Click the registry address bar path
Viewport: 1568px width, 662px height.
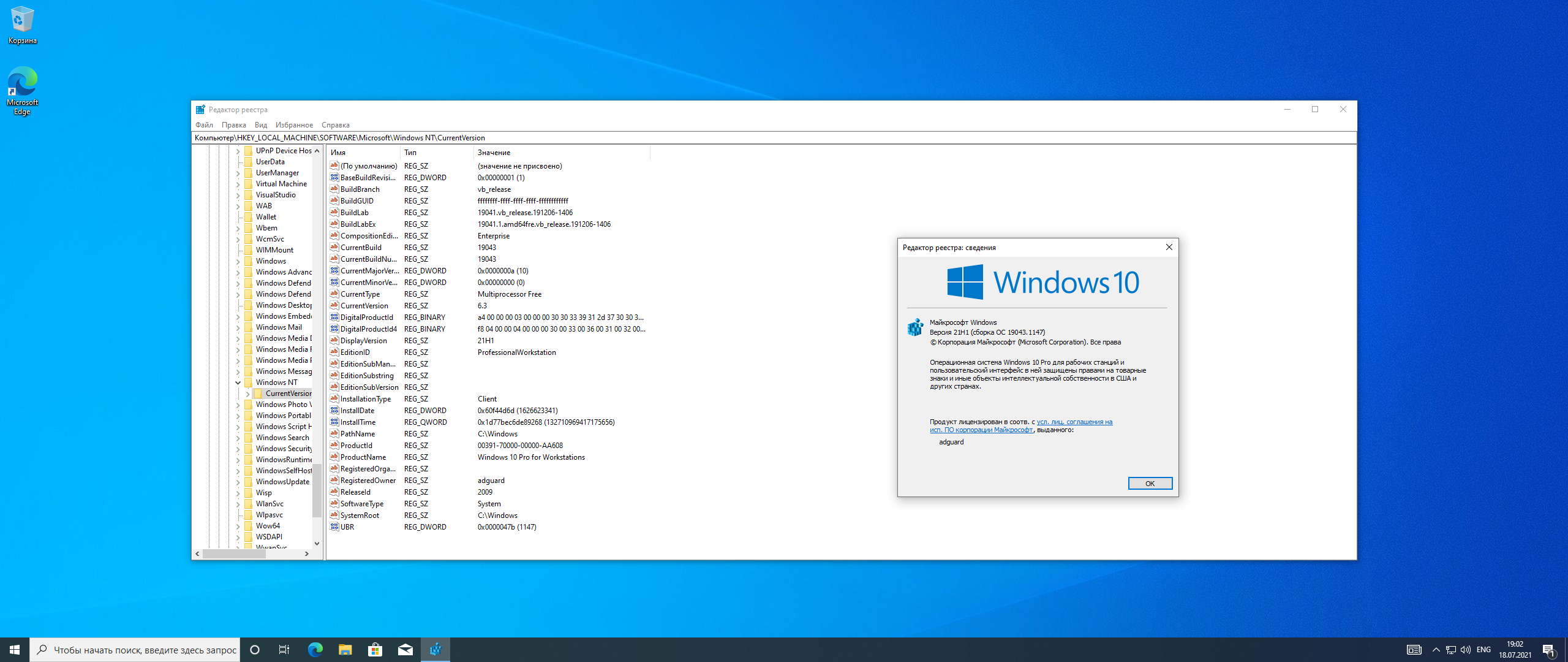pos(774,138)
